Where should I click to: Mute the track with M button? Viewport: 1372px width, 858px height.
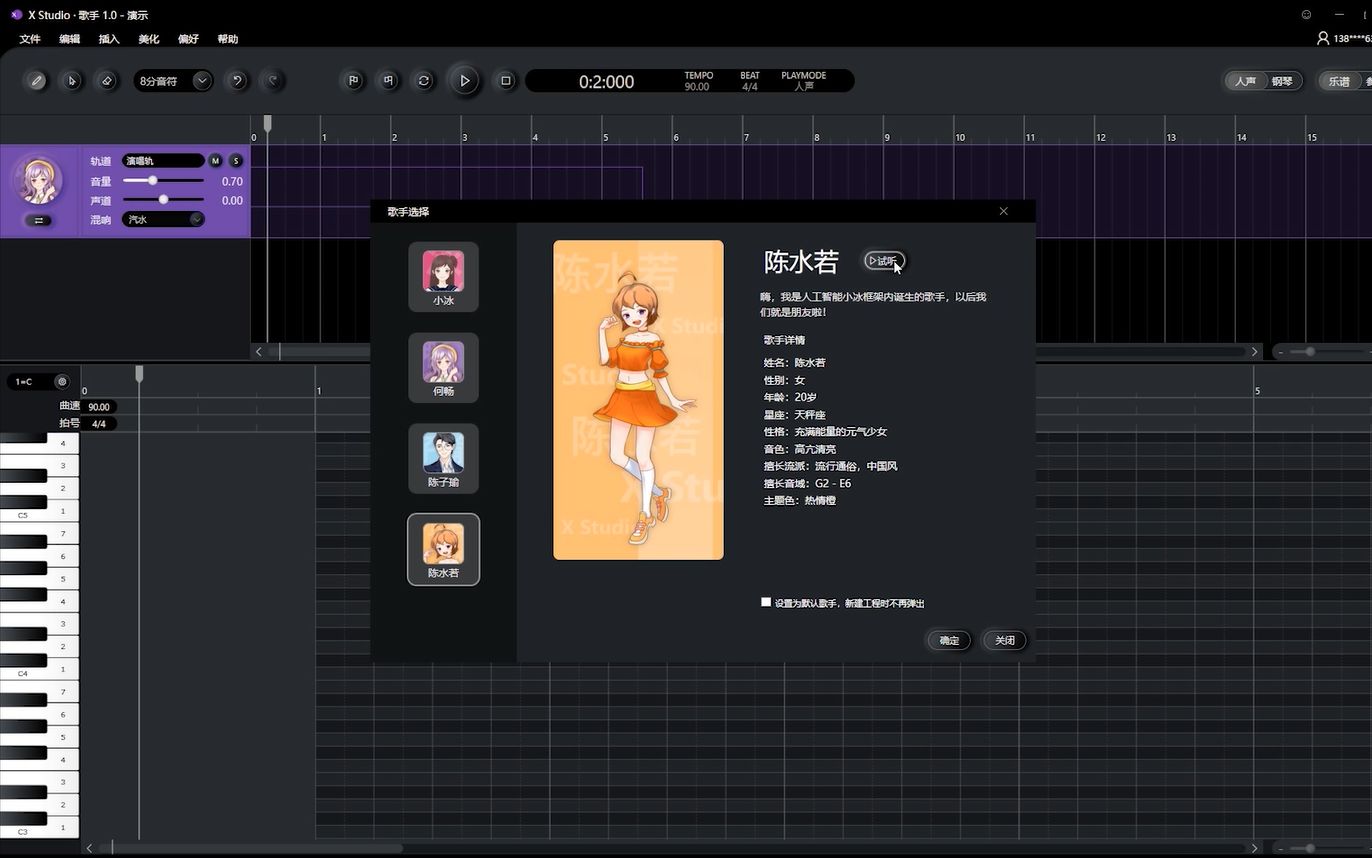pyautogui.click(x=215, y=161)
